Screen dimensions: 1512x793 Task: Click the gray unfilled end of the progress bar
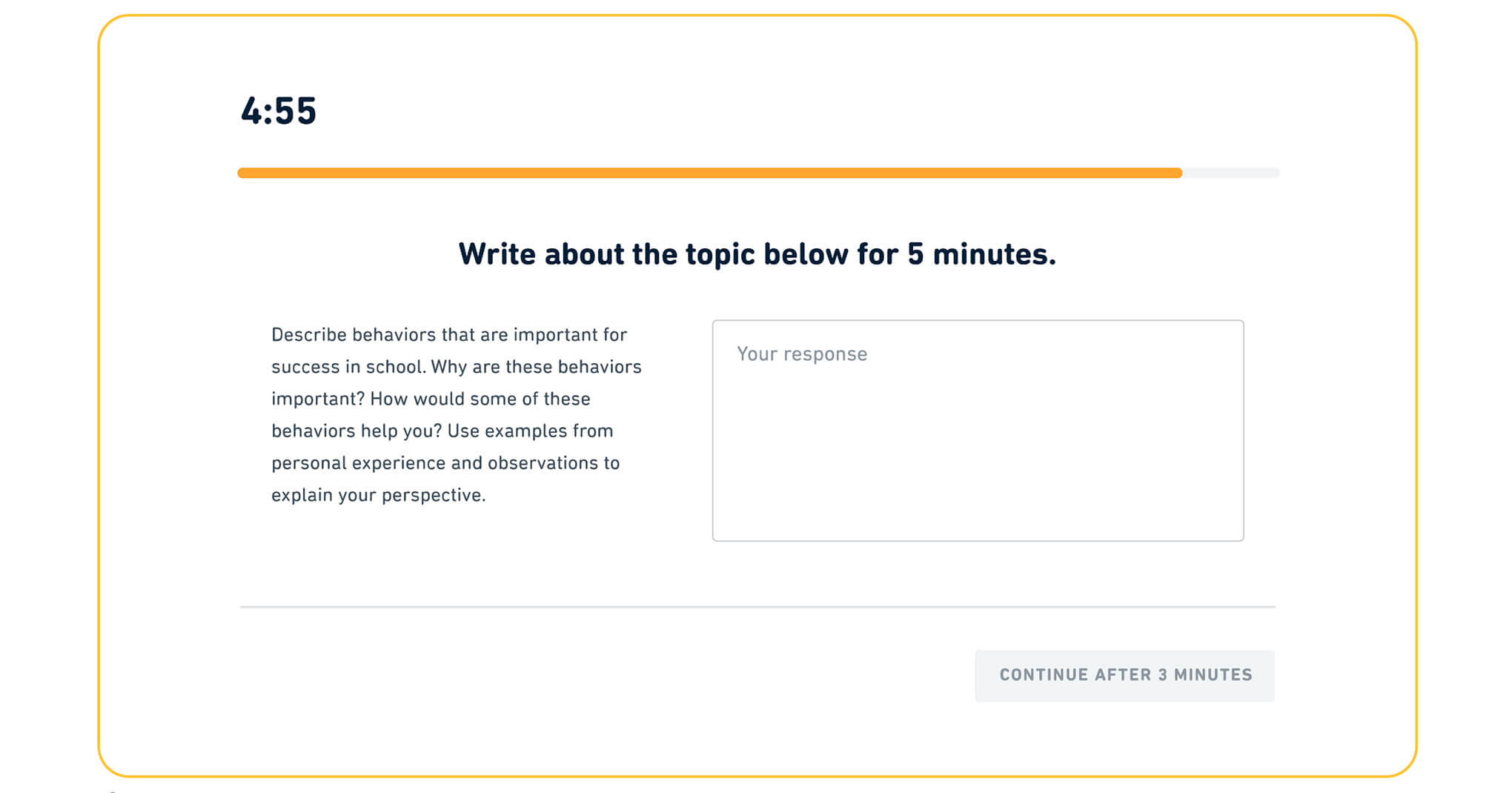pos(1230,173)
